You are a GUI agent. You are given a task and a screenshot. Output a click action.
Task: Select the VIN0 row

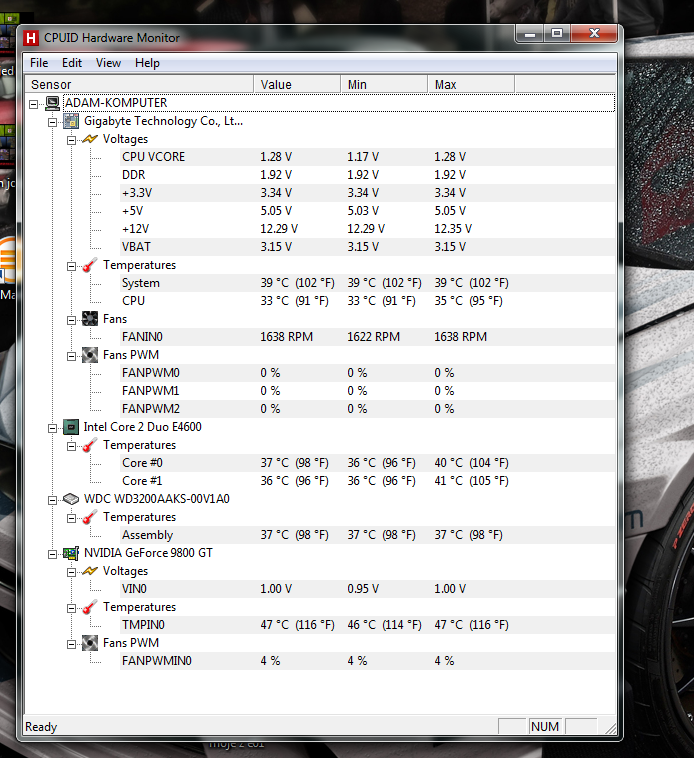click(x=367, y=589)
